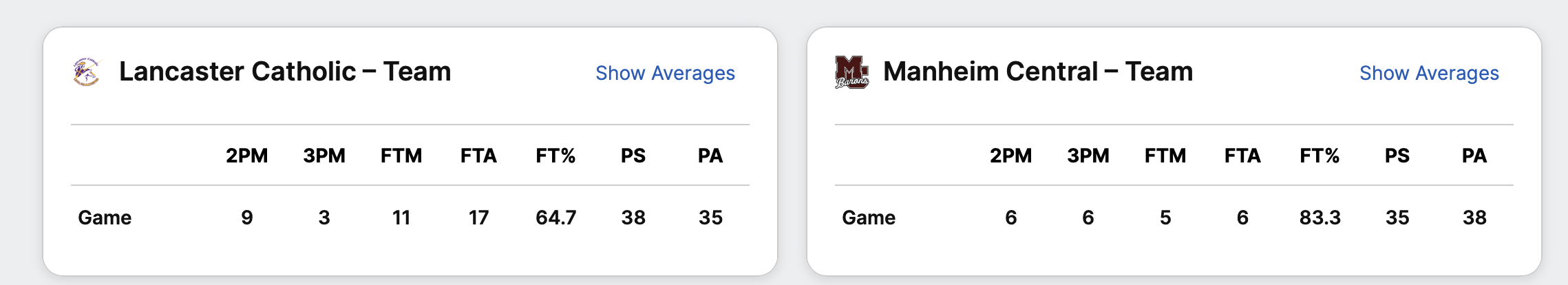Screen dimensions: 1568x285
Task: Click Lancaster Catholic's FT% column header
Action: coord(555,156)
